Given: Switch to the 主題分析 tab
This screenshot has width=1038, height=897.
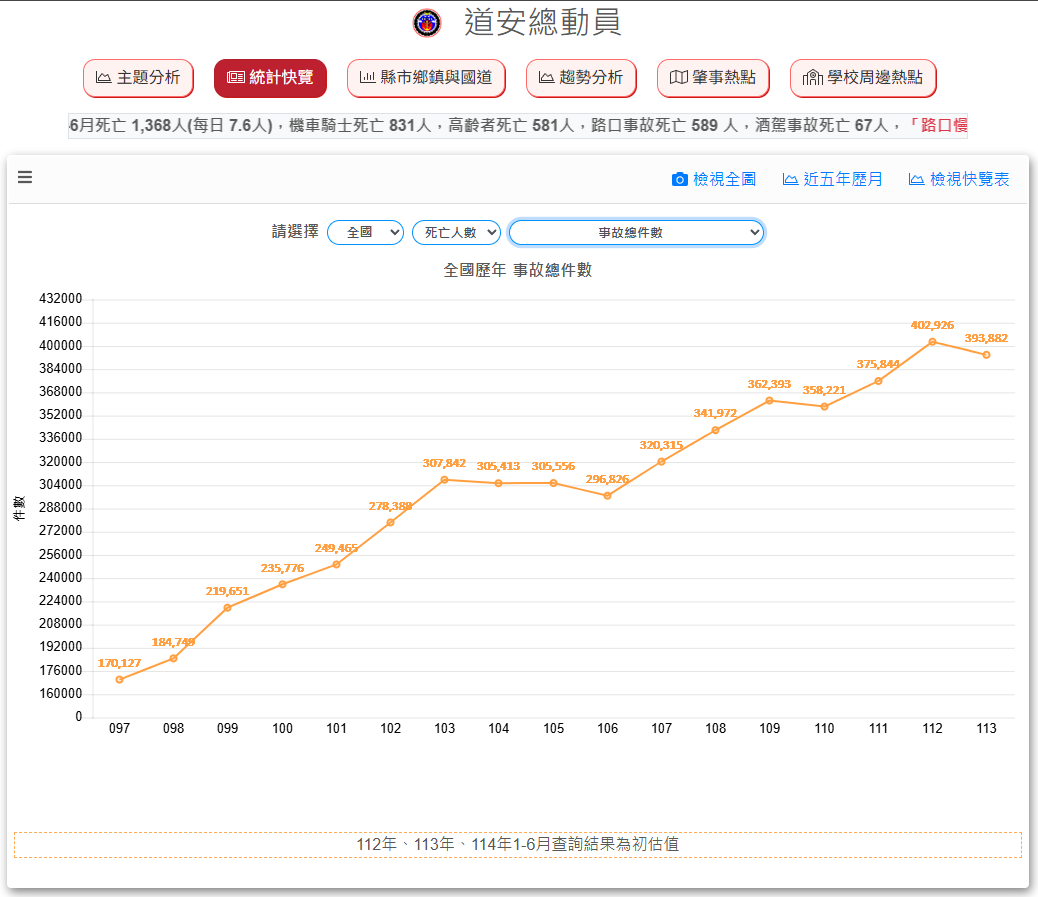Looking at the screenshot, I should [138, 78].
